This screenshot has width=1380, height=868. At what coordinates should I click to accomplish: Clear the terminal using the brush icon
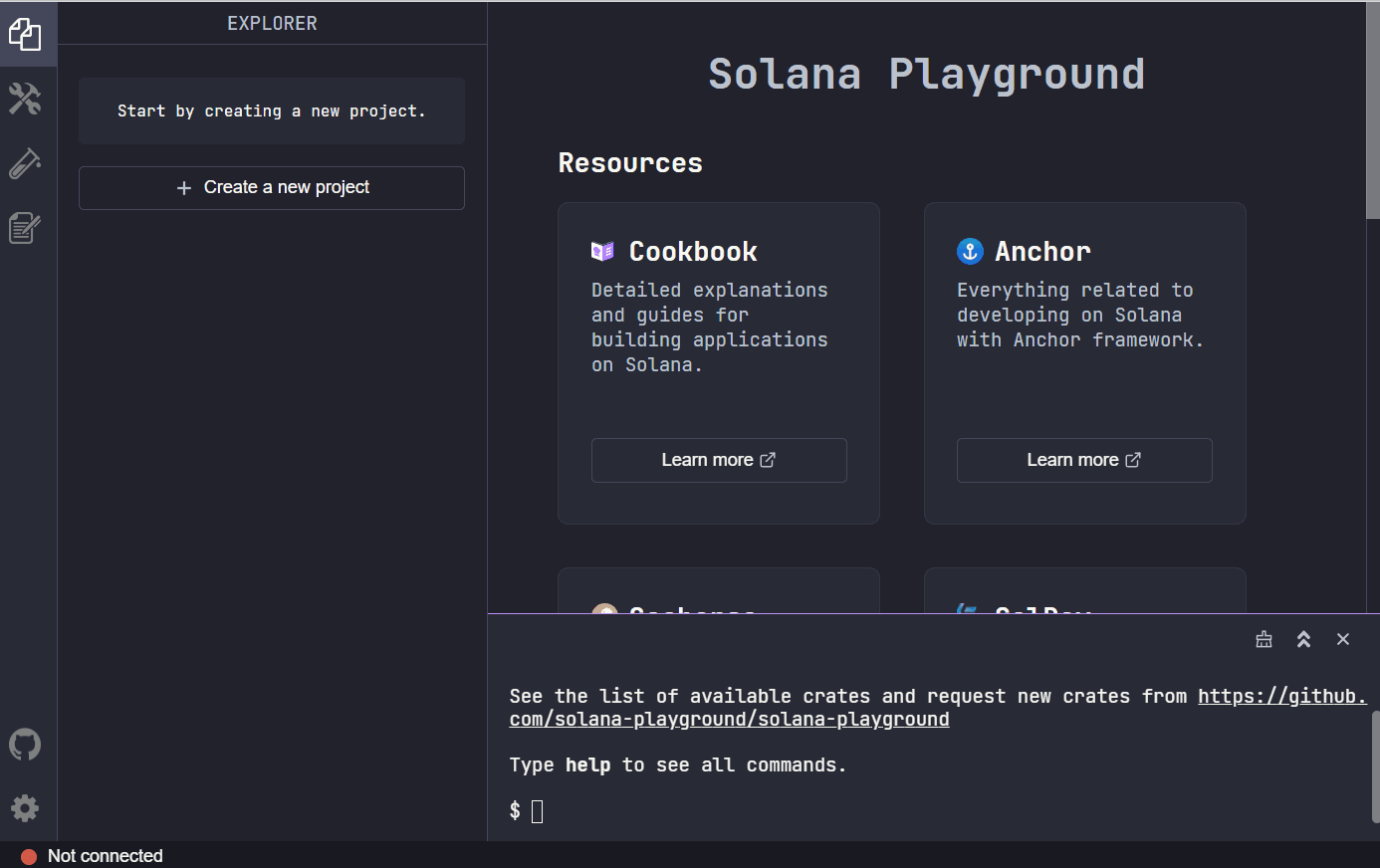(1264, 639)
